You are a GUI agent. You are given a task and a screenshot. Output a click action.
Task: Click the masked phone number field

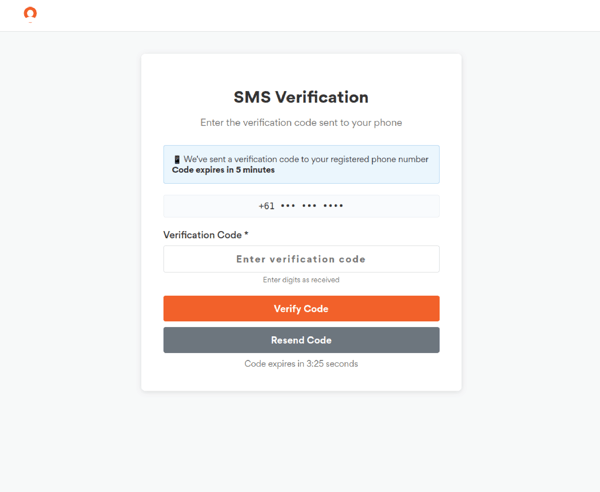point(301,206)
